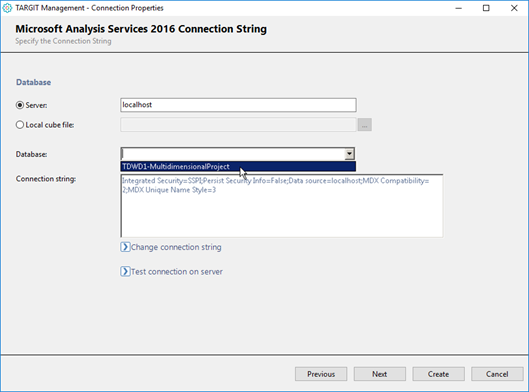This screenshot has height=392, width=529.
Task: Click the Specify the Connection String subtitle
Action: tap(63, 41)
